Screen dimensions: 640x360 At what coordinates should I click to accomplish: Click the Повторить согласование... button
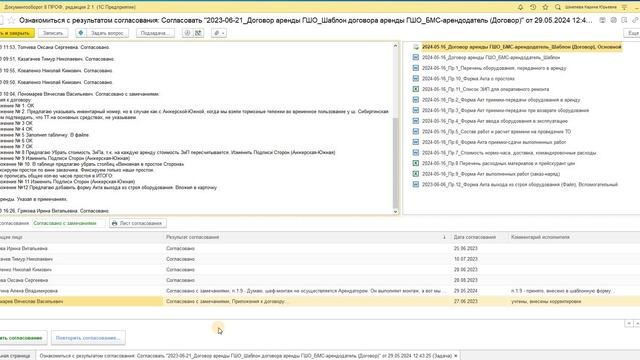[x=88, y=338]
